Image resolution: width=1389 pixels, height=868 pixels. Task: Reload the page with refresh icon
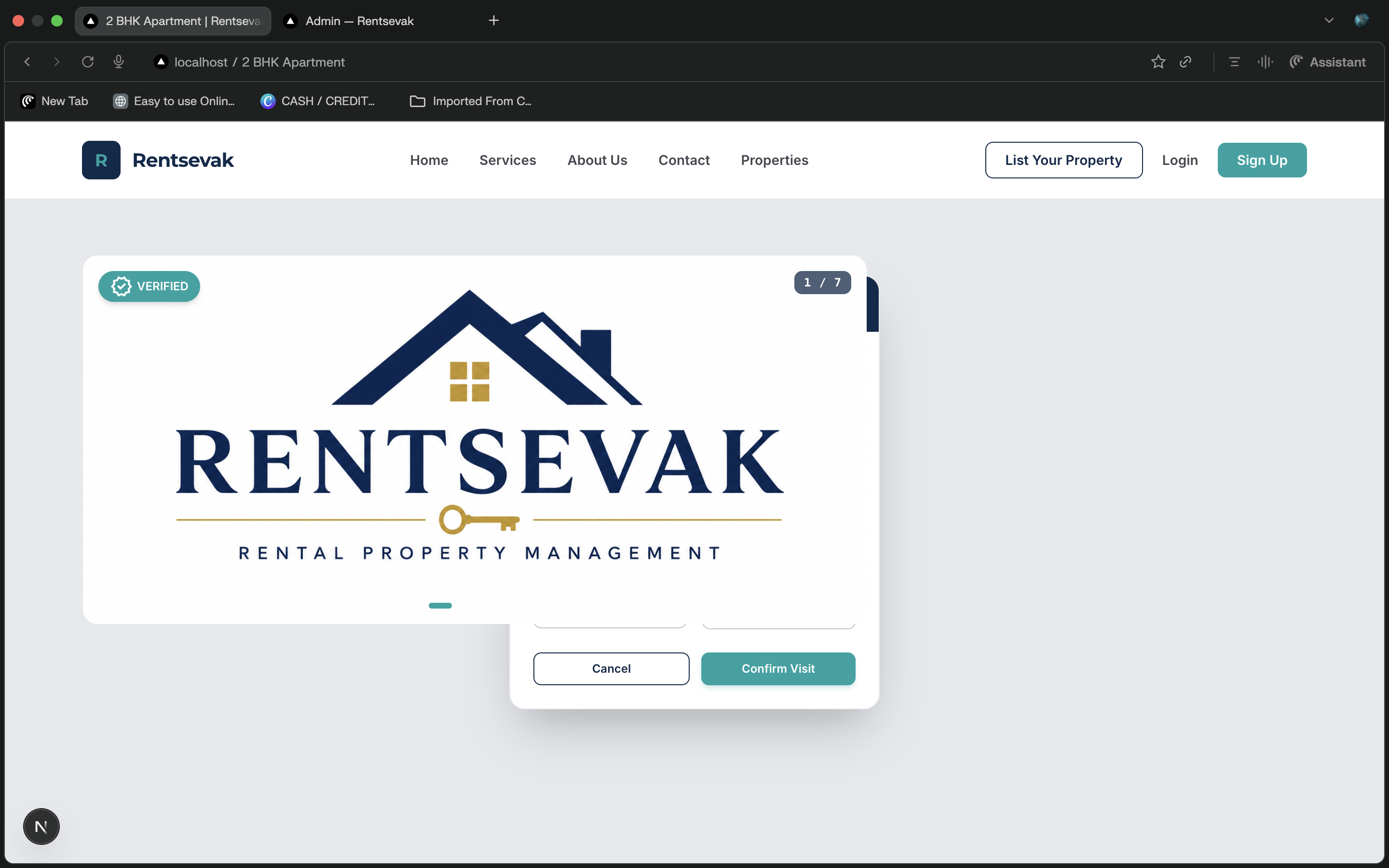coord(88,62)
